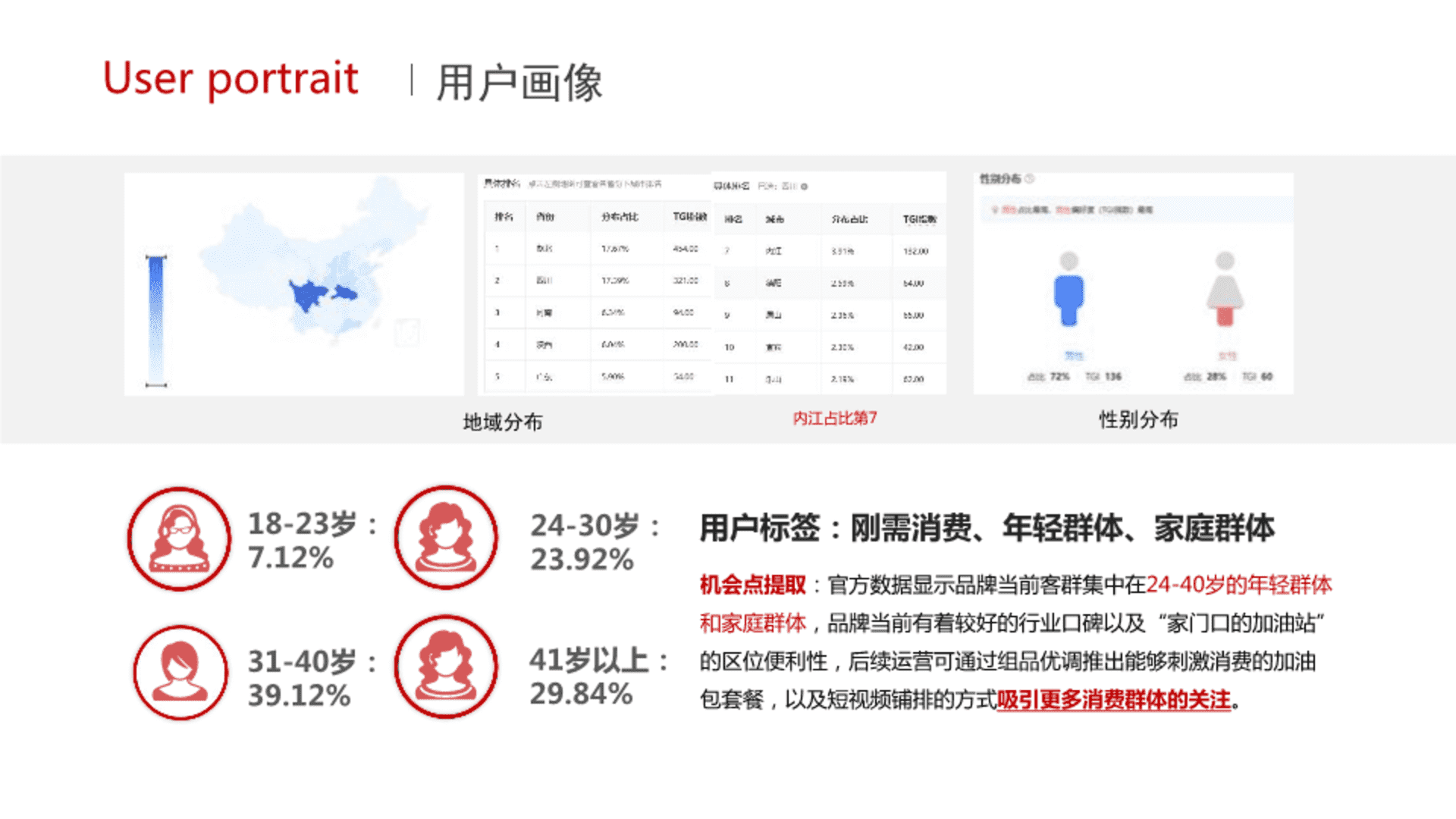Click the grey-and-red female figure icon
The image size is (1456, 819).
(1225, 289)
